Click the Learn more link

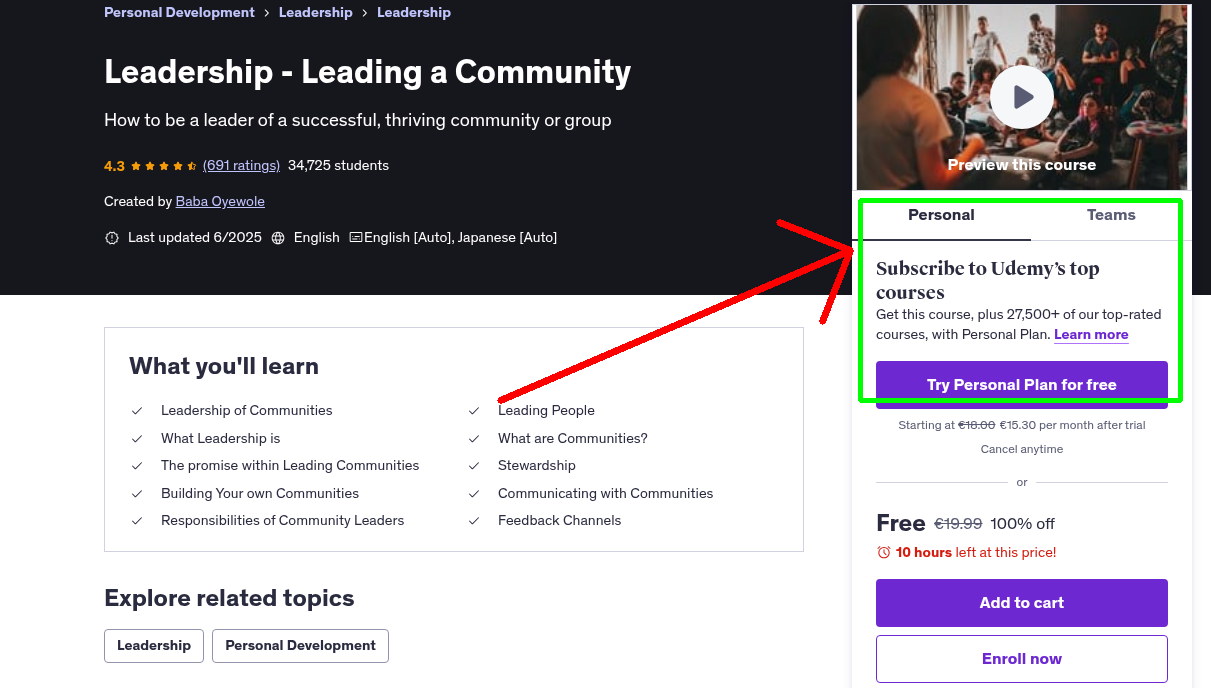click(x=1091, y=335)
